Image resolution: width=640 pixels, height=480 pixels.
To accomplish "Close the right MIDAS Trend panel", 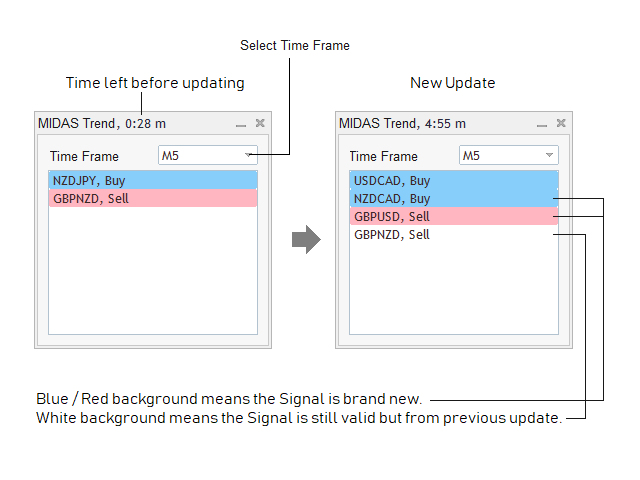I will (x=561, y=123).
